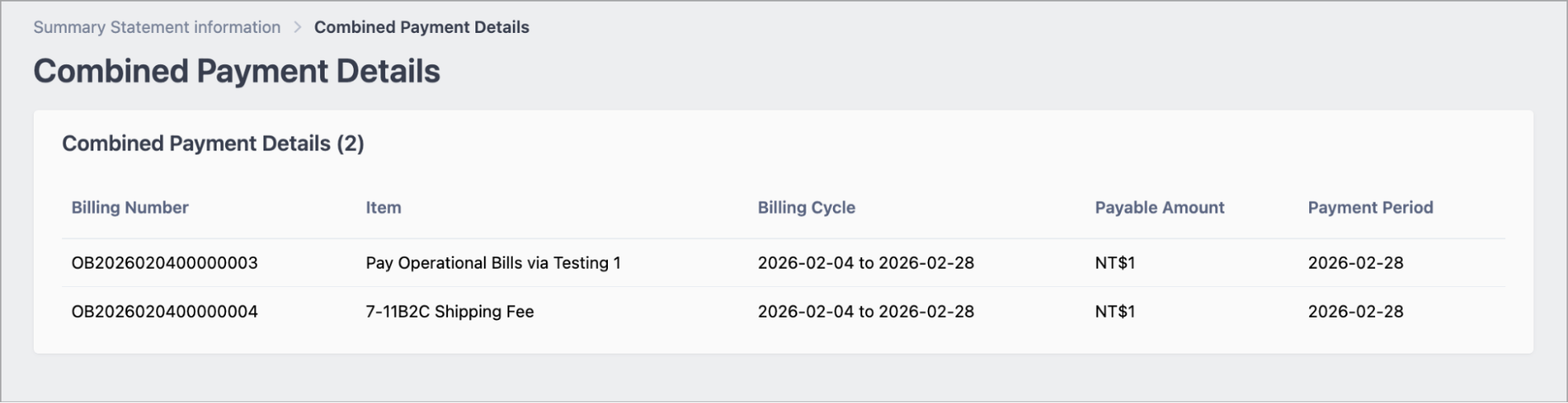Click the 7-11B2C Shipping Fee item

point(450,311)
